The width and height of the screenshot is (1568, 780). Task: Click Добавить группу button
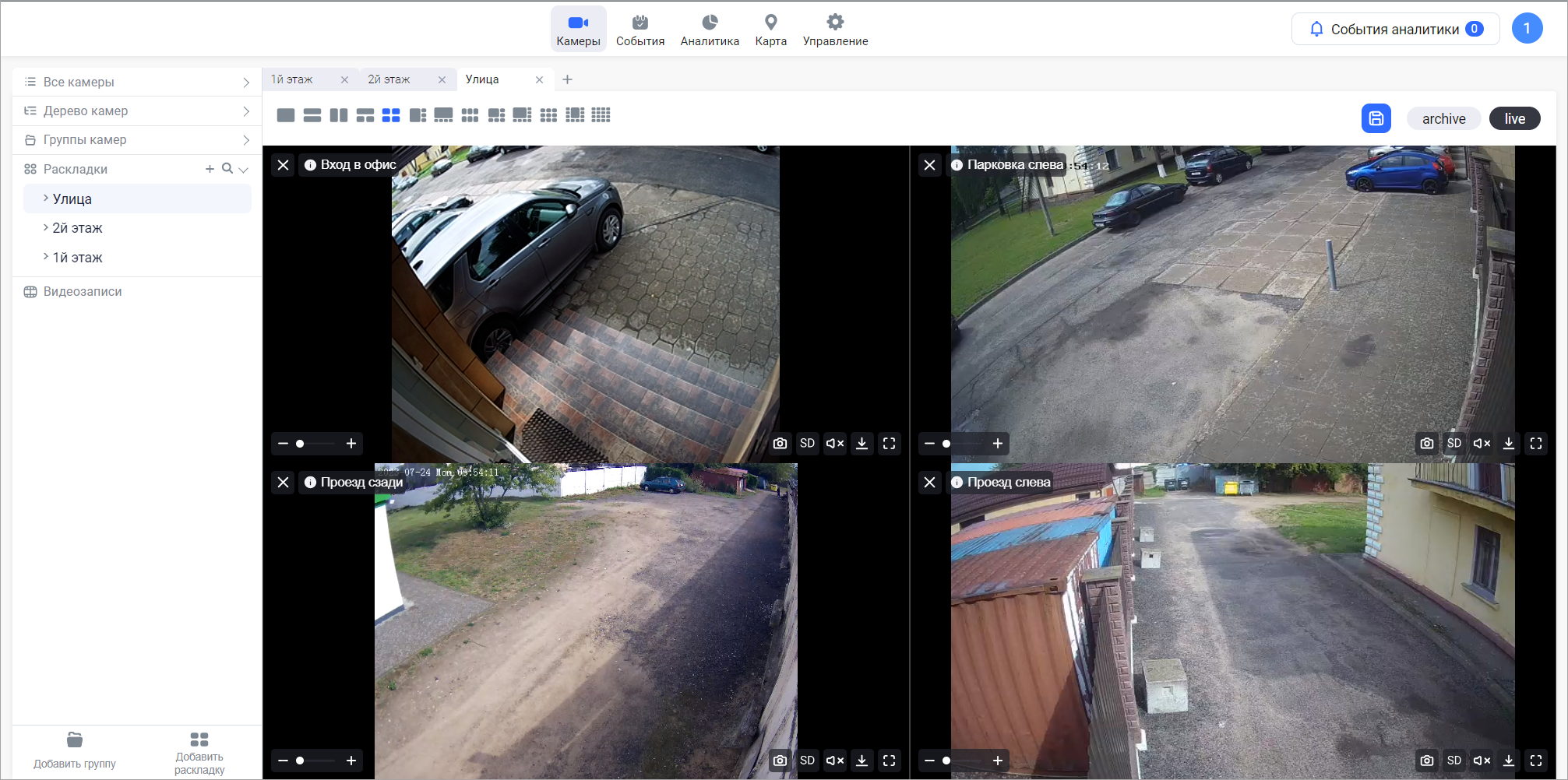[x=75, y=750]
